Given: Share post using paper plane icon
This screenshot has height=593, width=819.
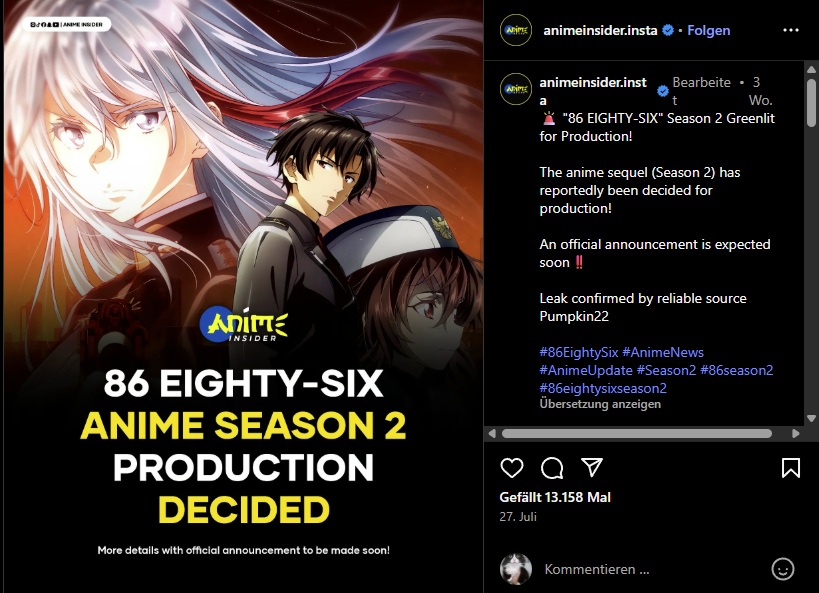Looking at the screenshot, I should (x=592, y=467).
